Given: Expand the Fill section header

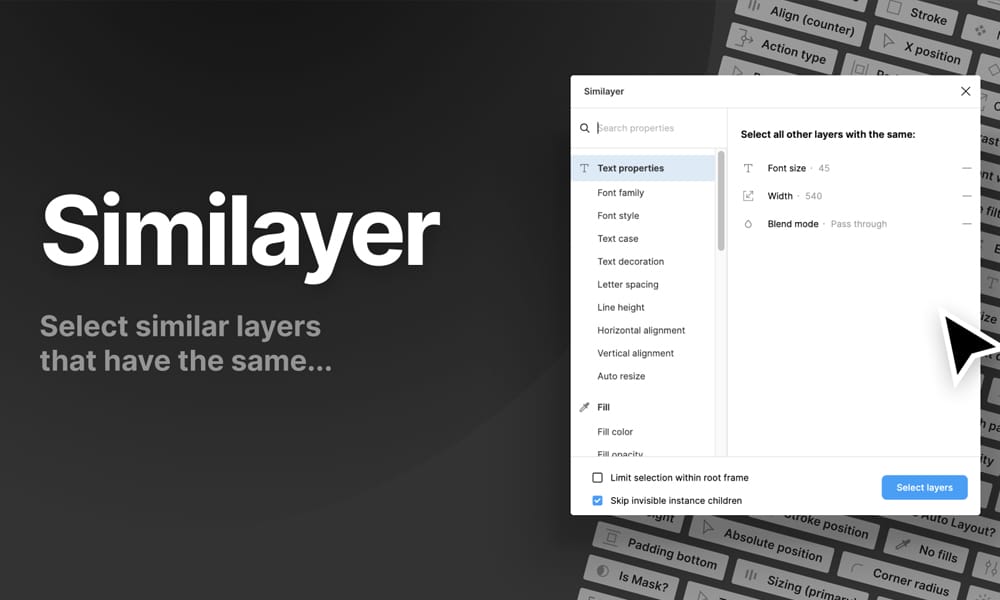Looking at the screenshot, I should (x=604, y=407).
